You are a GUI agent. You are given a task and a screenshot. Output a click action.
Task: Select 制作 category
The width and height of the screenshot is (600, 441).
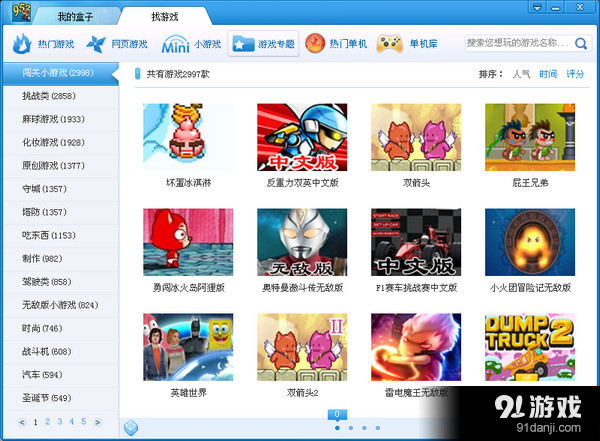(x=60, y=259)
